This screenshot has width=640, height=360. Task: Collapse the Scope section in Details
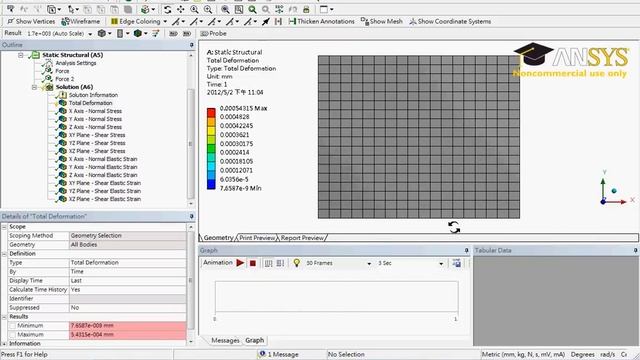pos(4,227)
